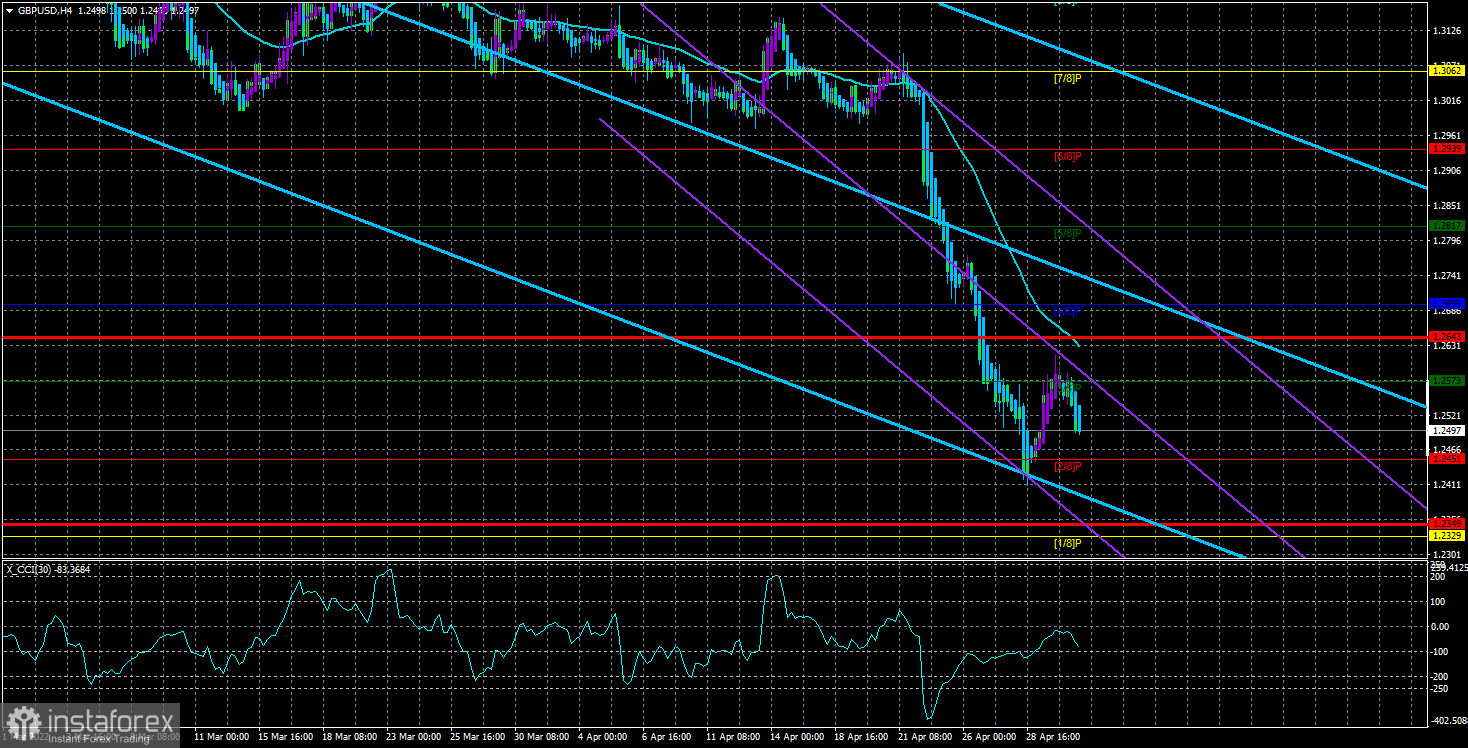
Task: Click the 15 Mar 16:00 time label
Action: (285, 737)
